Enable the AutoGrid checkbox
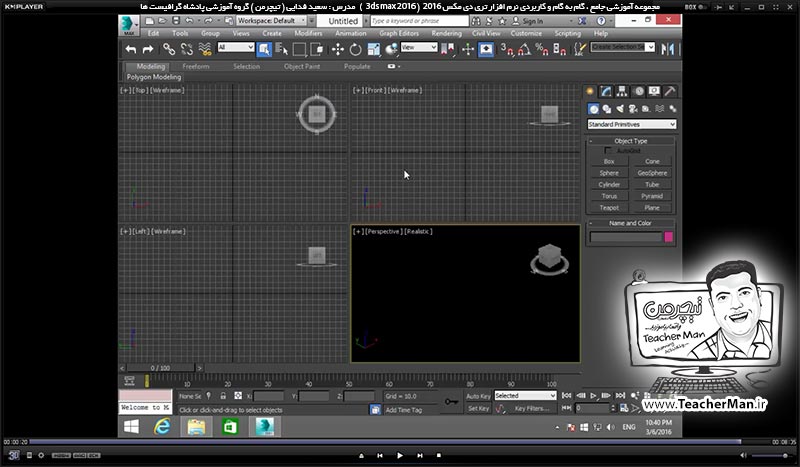The width and height of the screenshot is (800, 467). [x=608, y=151]
